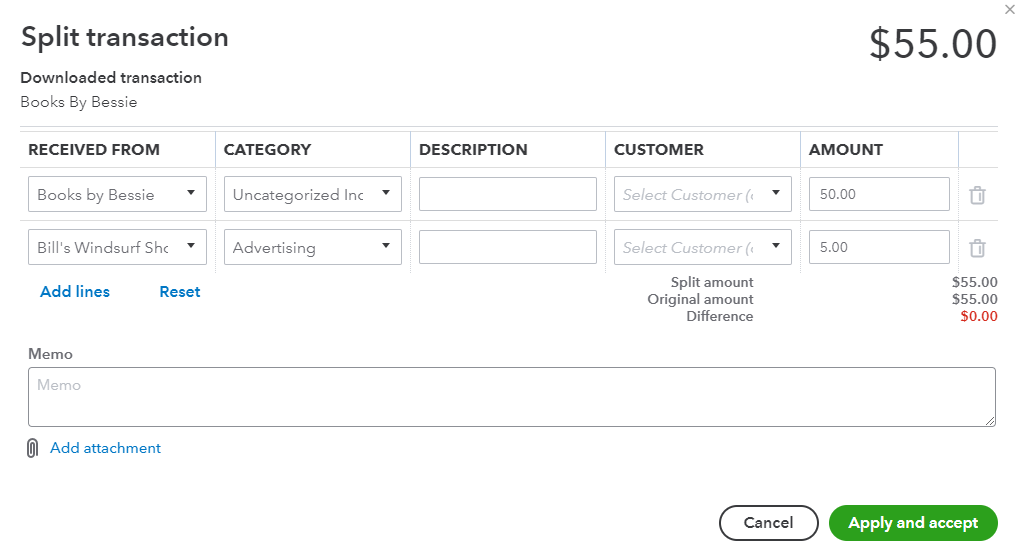
Task: Click the Cancel button
Action: pos(769,523)
